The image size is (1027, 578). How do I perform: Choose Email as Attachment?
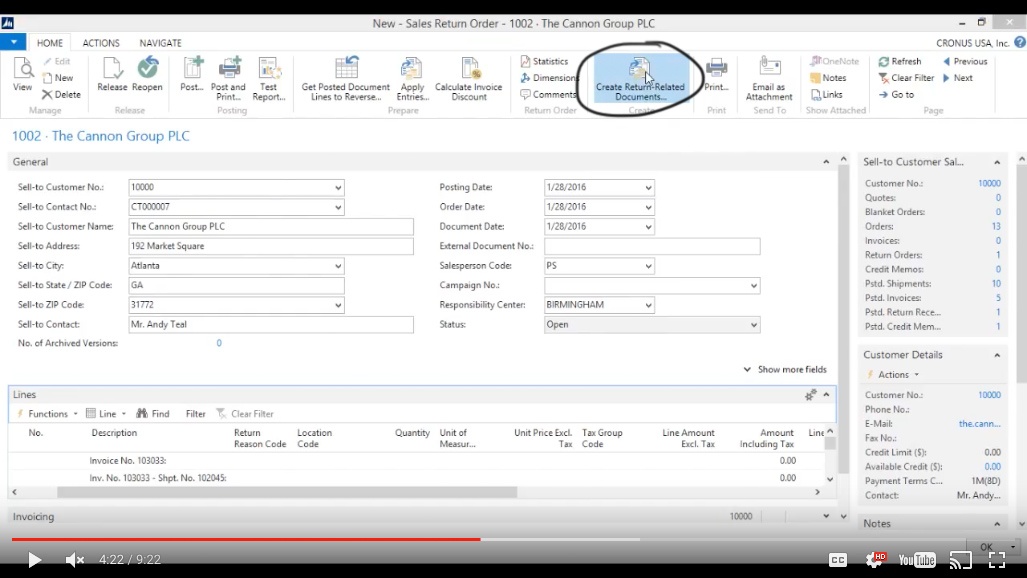(x=769, y=79)
